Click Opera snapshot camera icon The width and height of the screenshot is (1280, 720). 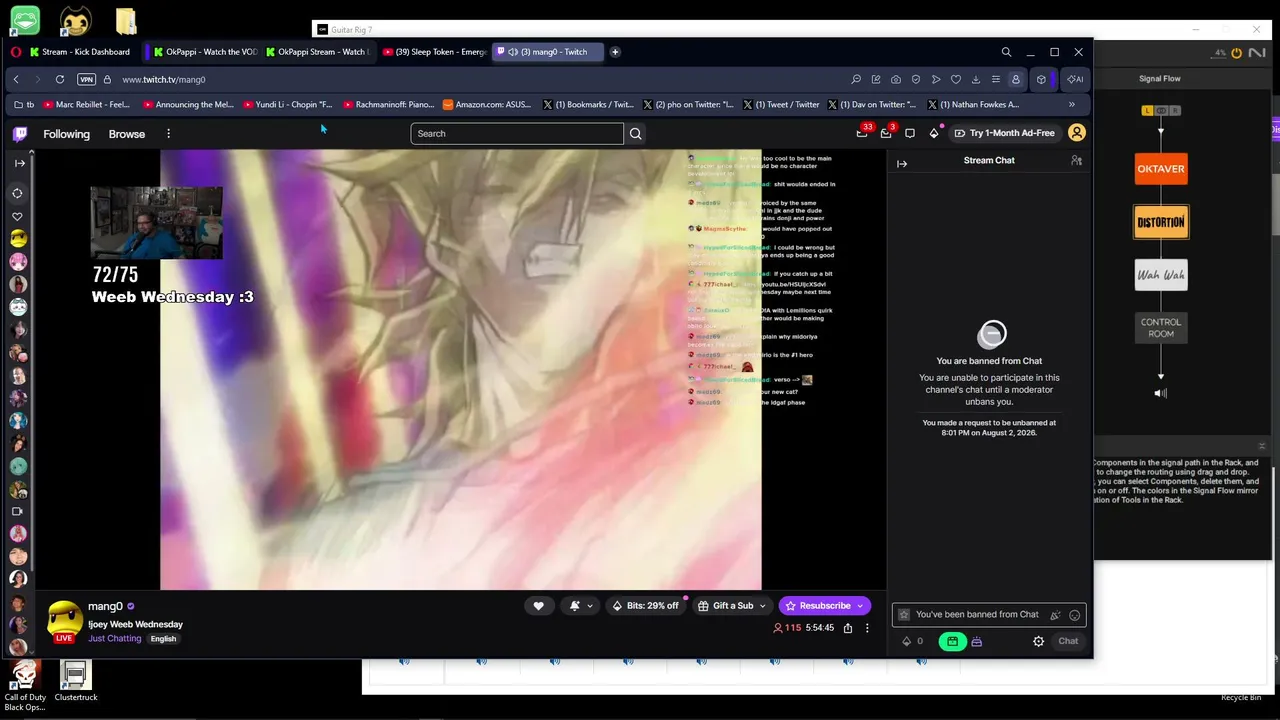tap(896, 79)
